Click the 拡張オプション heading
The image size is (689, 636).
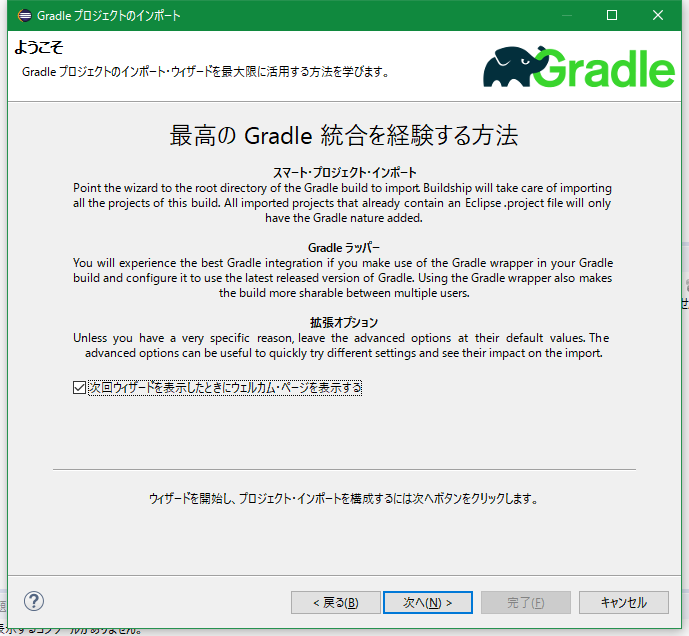tap(344, 323)
